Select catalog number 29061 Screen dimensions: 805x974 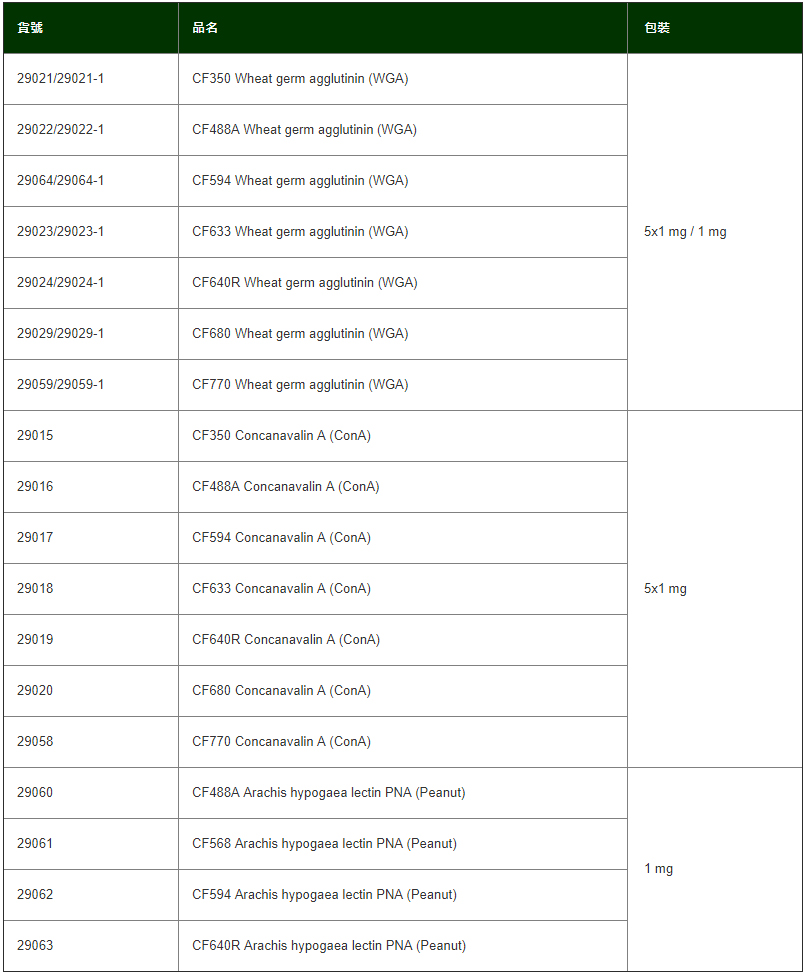35,844
